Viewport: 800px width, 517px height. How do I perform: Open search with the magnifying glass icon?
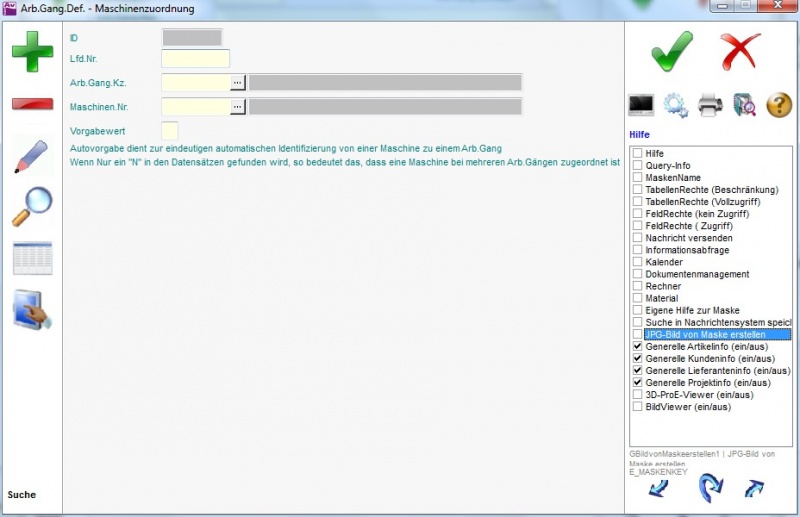click(x=32, y=207)
